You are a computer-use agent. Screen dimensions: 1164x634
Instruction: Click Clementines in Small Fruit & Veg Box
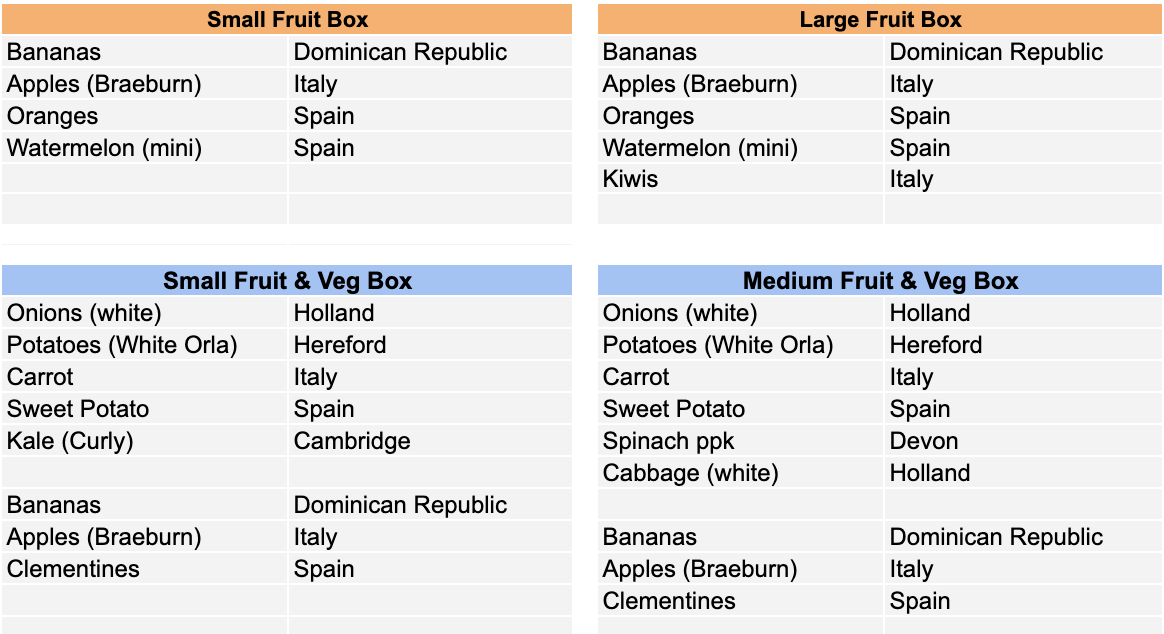click(145, 569)
